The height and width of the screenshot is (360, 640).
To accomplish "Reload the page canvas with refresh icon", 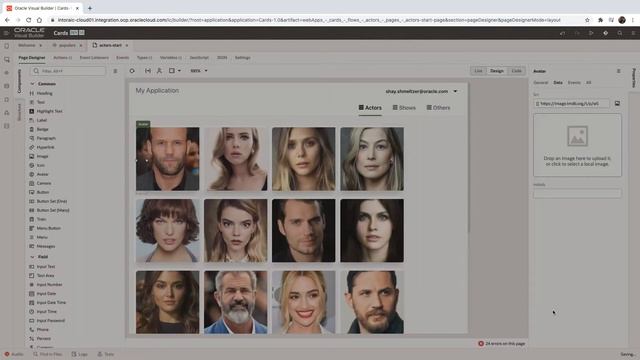I will 132,71.
